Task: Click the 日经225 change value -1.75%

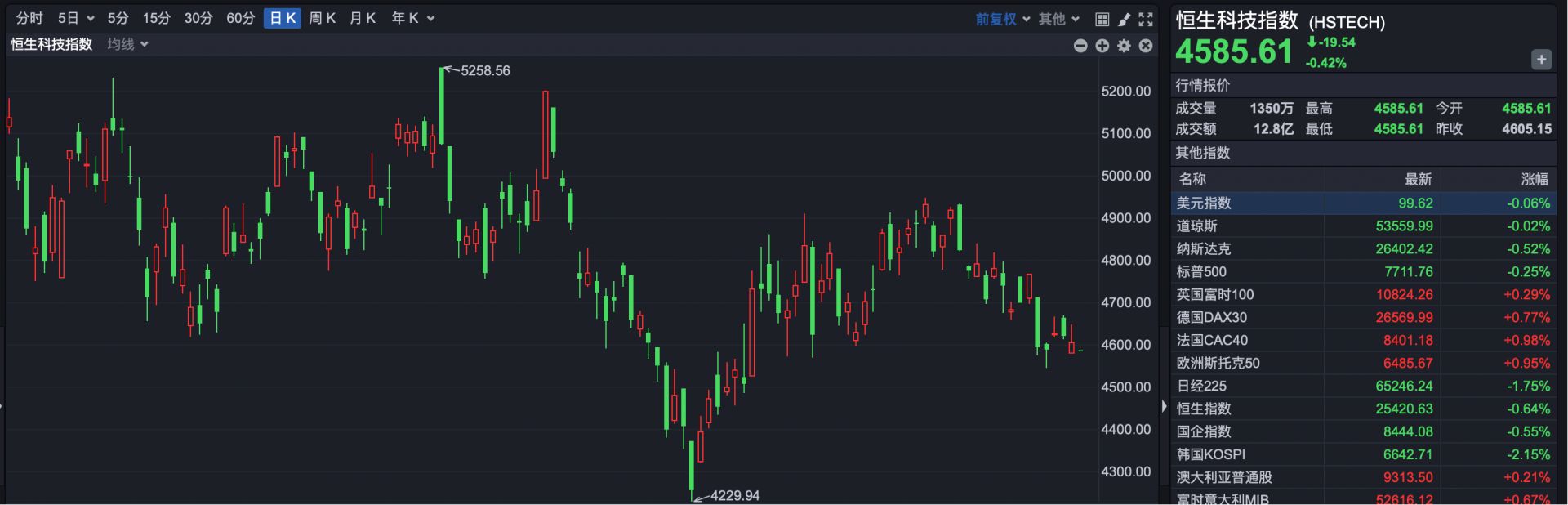Action: (1528, 386)
